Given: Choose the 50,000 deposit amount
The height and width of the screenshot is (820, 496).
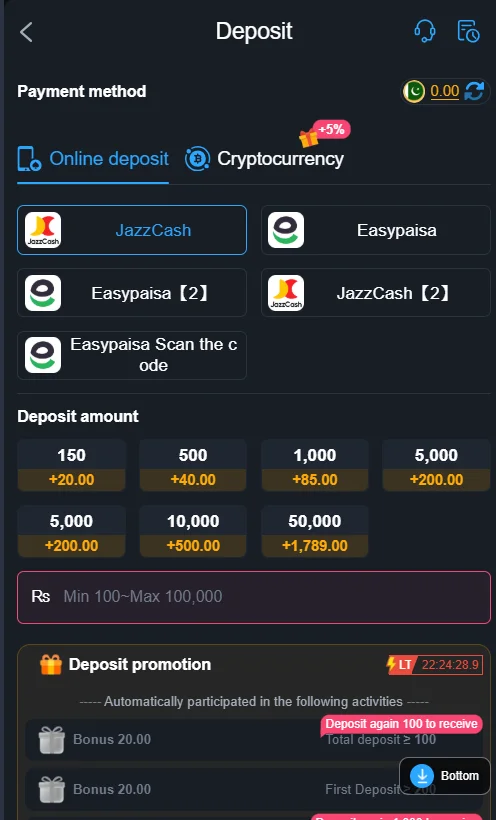Looking at the screenshot, I should (315, 531).
